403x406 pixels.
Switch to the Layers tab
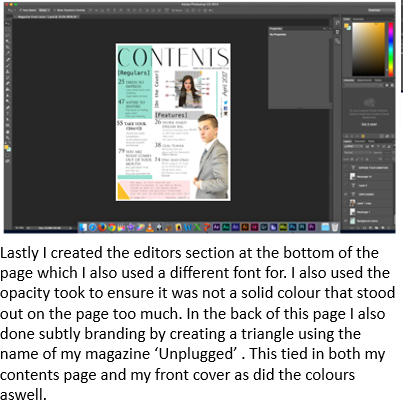click(x=347, y=141)
